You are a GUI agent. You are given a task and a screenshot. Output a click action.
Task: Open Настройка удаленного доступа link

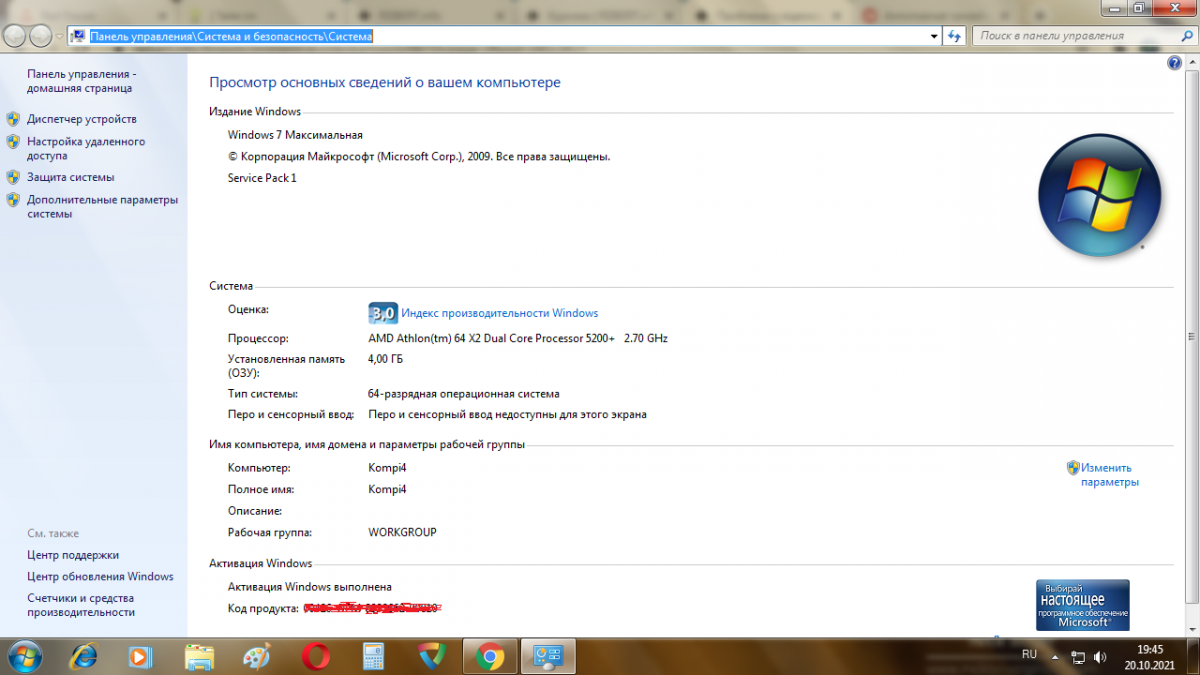[86, 149]
